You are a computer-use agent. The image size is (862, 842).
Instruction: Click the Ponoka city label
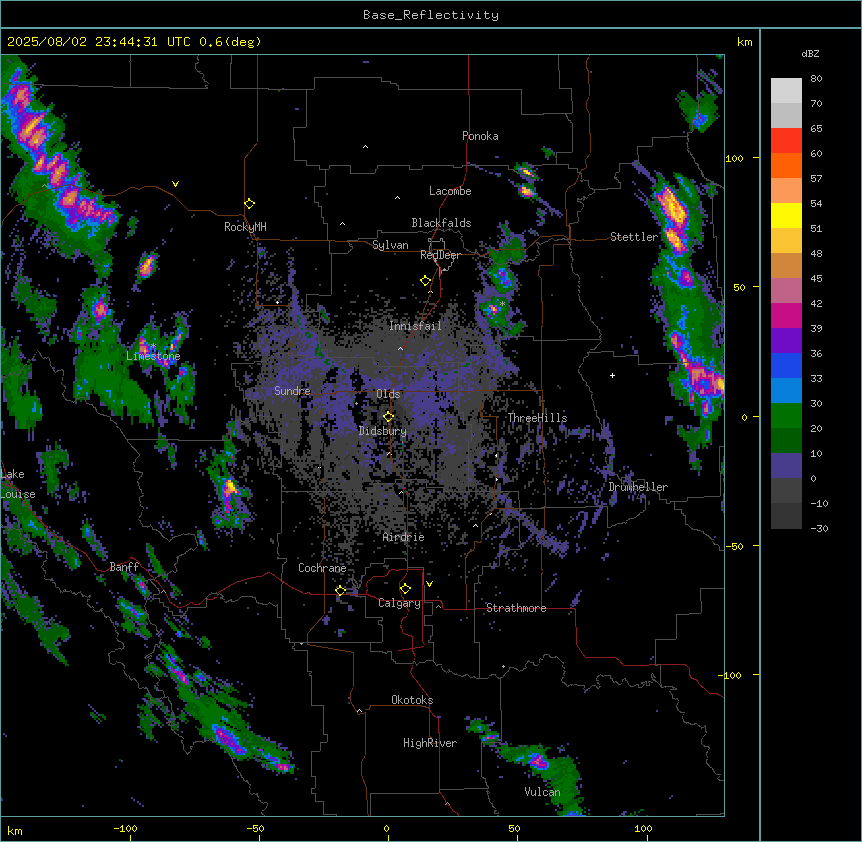click(x=480, y=136)
